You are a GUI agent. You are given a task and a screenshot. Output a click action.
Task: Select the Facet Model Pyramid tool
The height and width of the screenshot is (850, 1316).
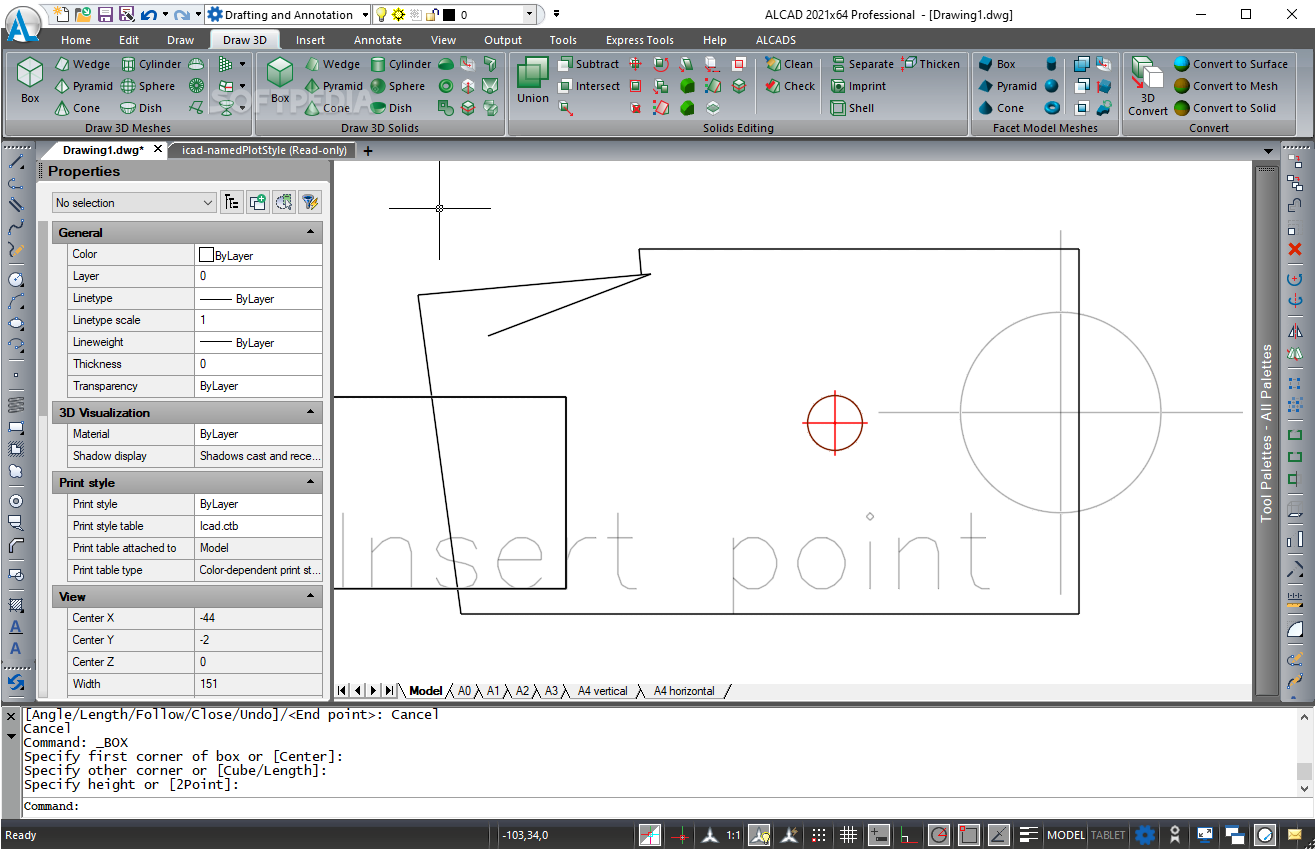[x=1007, y=86]
